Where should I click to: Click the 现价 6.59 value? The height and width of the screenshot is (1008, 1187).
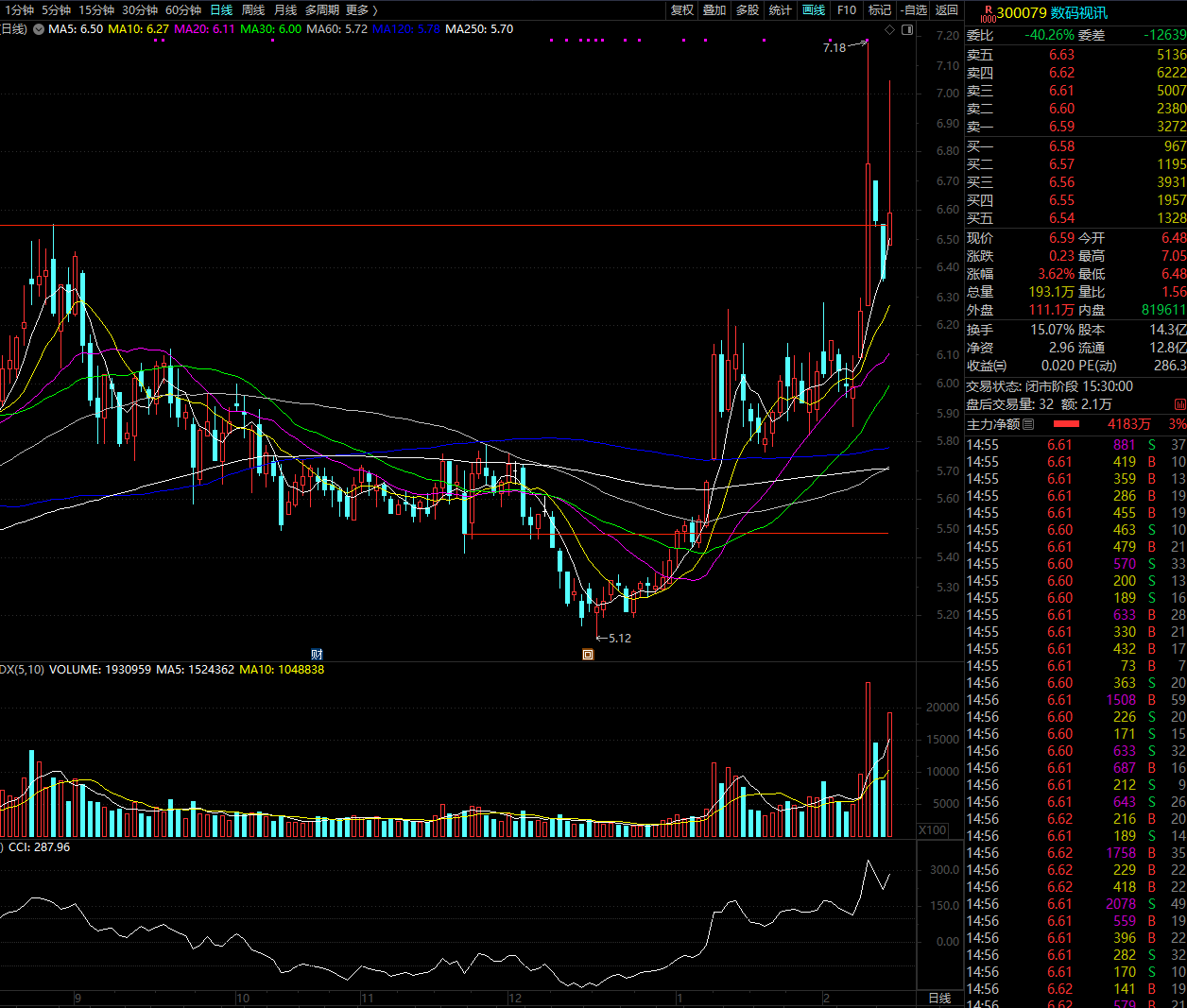coord(1061,238)
